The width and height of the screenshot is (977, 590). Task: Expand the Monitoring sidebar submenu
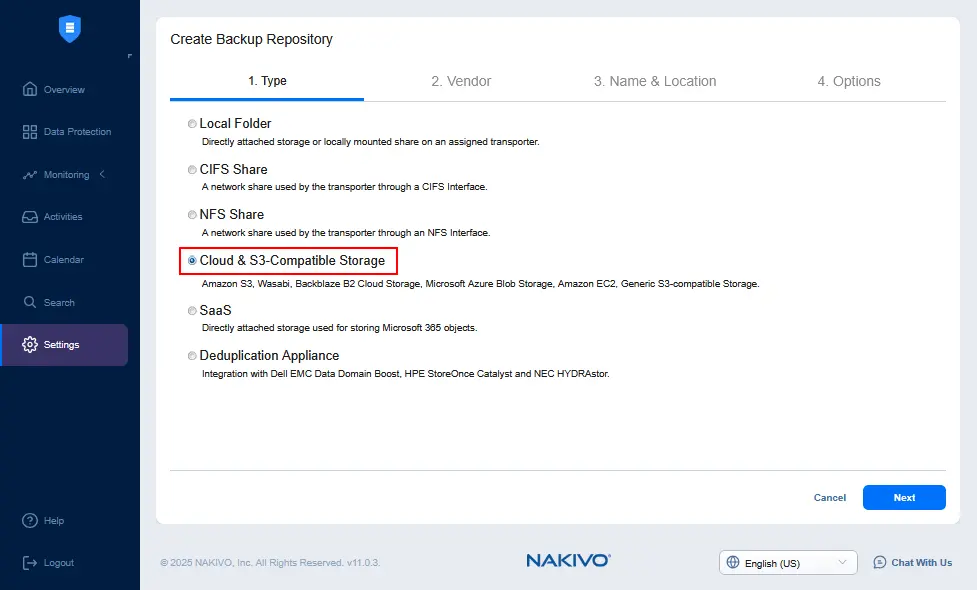tap(100, 173)
